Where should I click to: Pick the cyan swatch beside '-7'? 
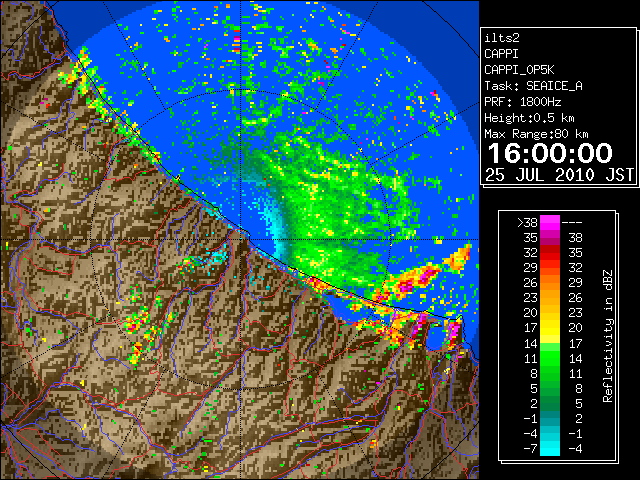(550, 449)
